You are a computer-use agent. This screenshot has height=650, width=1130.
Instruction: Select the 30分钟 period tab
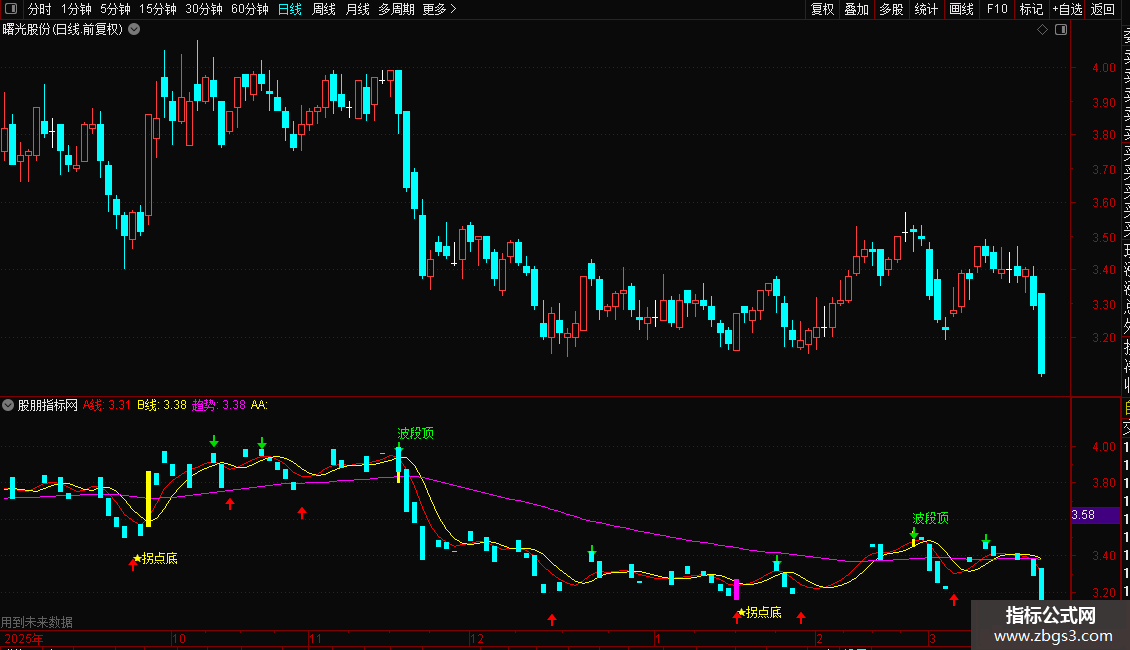tap(204, 9)
